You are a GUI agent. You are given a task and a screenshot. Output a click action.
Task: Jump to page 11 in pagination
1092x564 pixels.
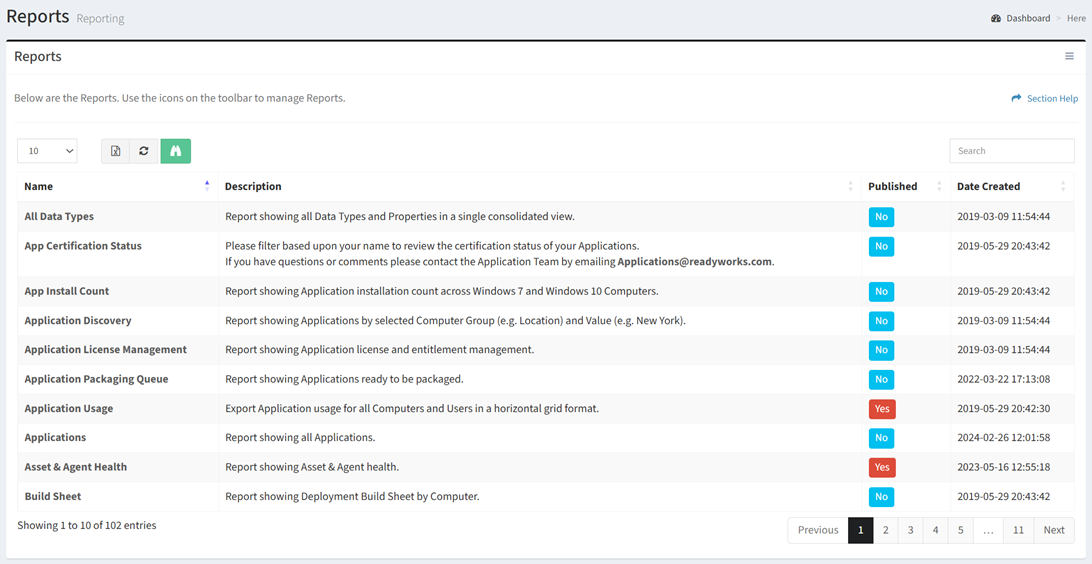[x=1018, y=530]
